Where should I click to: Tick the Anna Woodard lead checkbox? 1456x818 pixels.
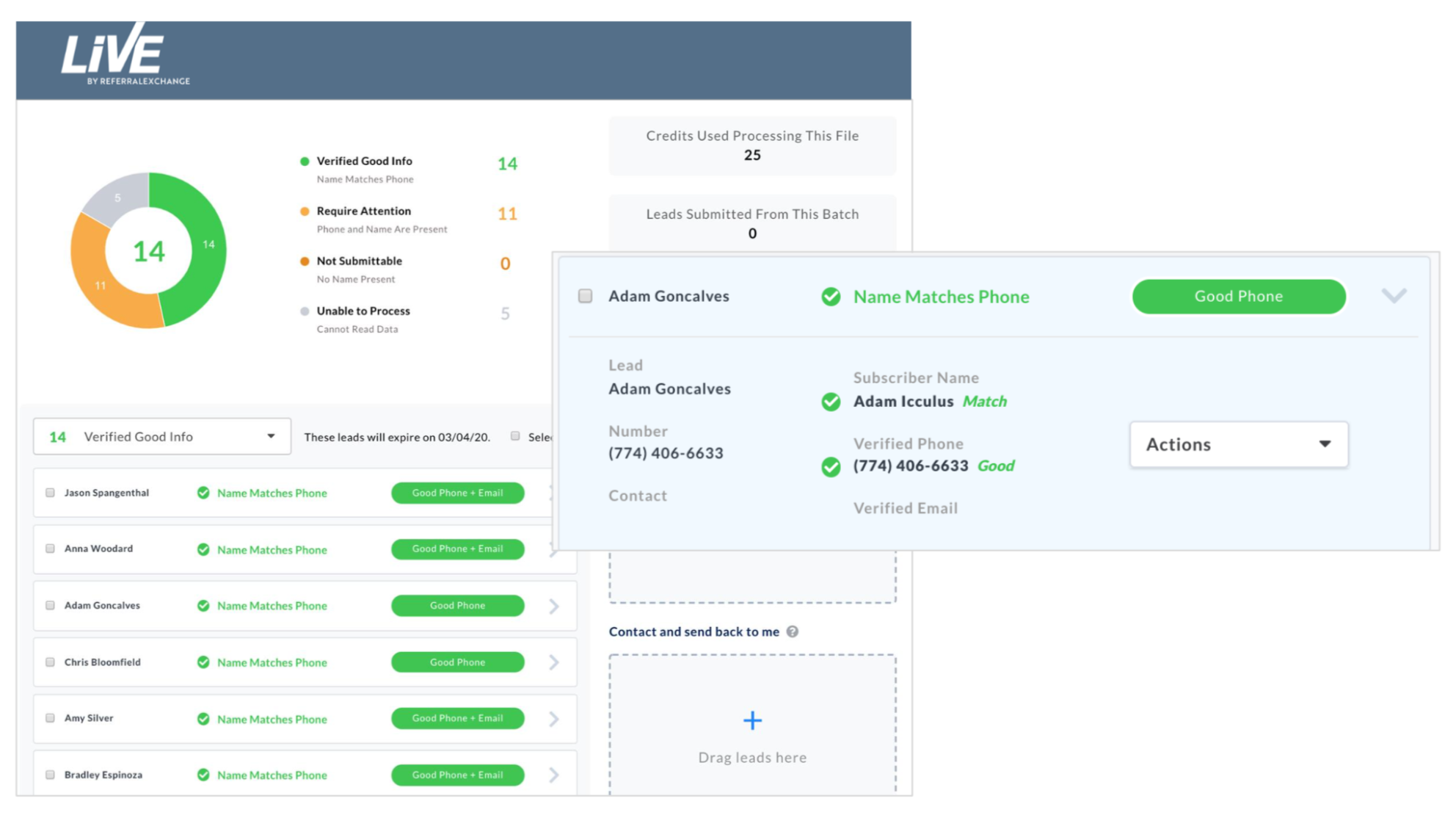point(50,549)
